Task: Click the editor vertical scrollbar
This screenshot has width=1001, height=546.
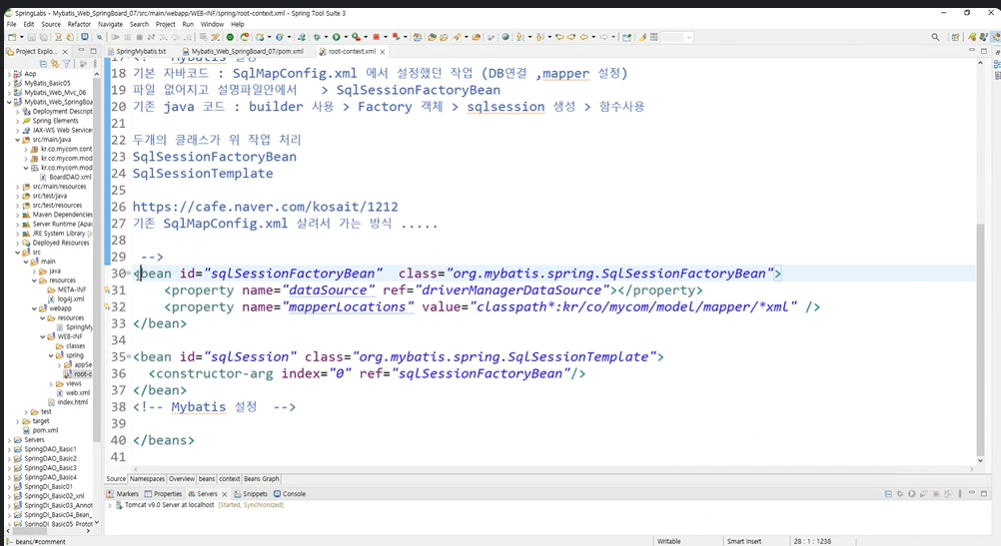Action: [981, 338]
